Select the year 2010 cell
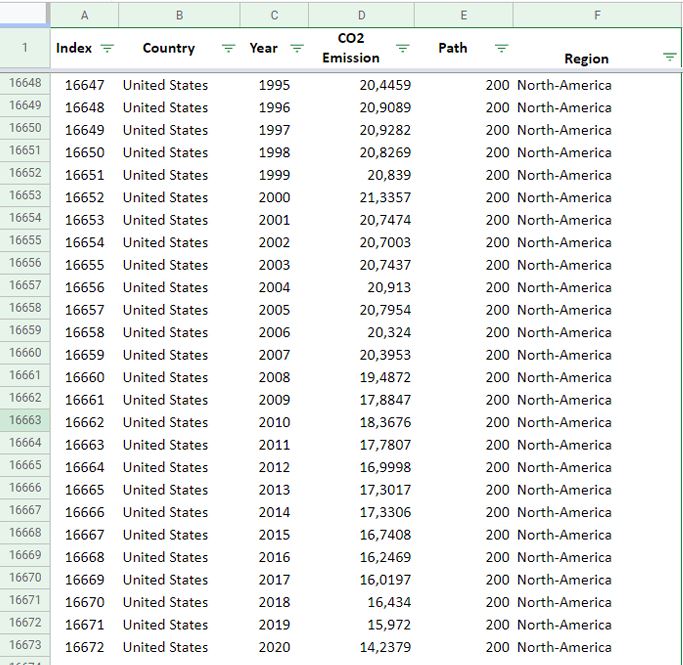 coord(274,422)
